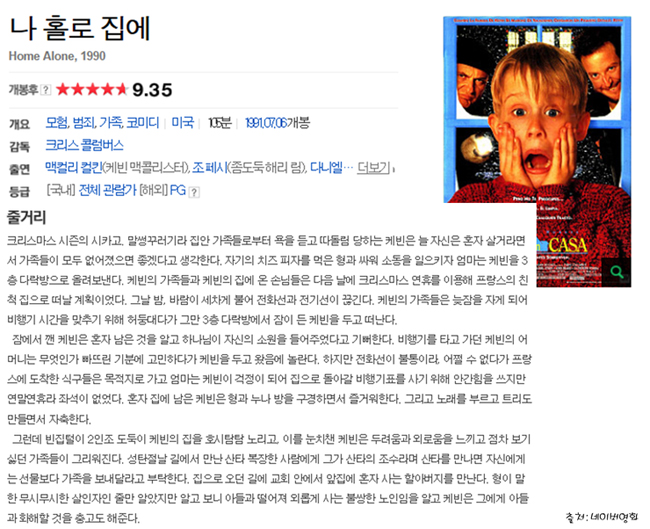Open actor 다니엘 link
The image size is (650, 529).
(326, 167)
